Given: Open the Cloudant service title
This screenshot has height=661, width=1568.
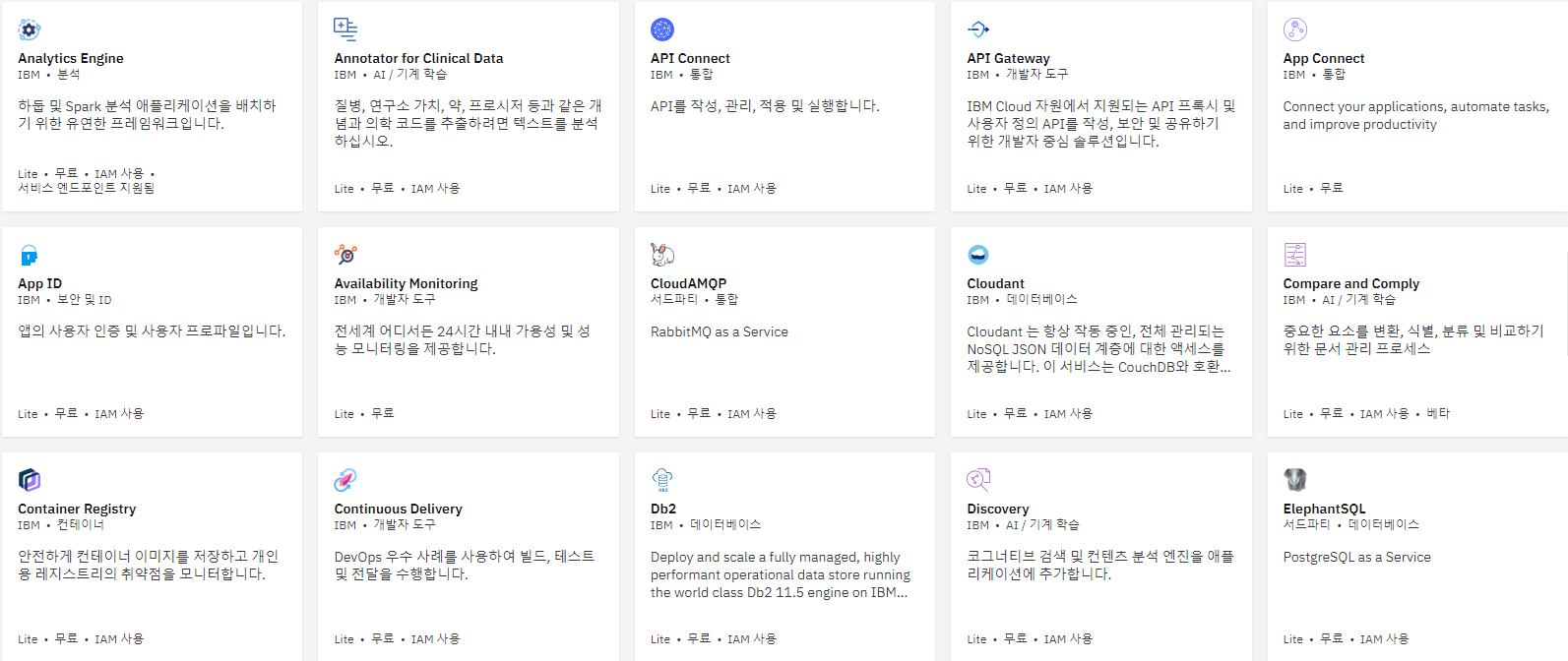Looking at the screenshot, I should tap(995, 283).
